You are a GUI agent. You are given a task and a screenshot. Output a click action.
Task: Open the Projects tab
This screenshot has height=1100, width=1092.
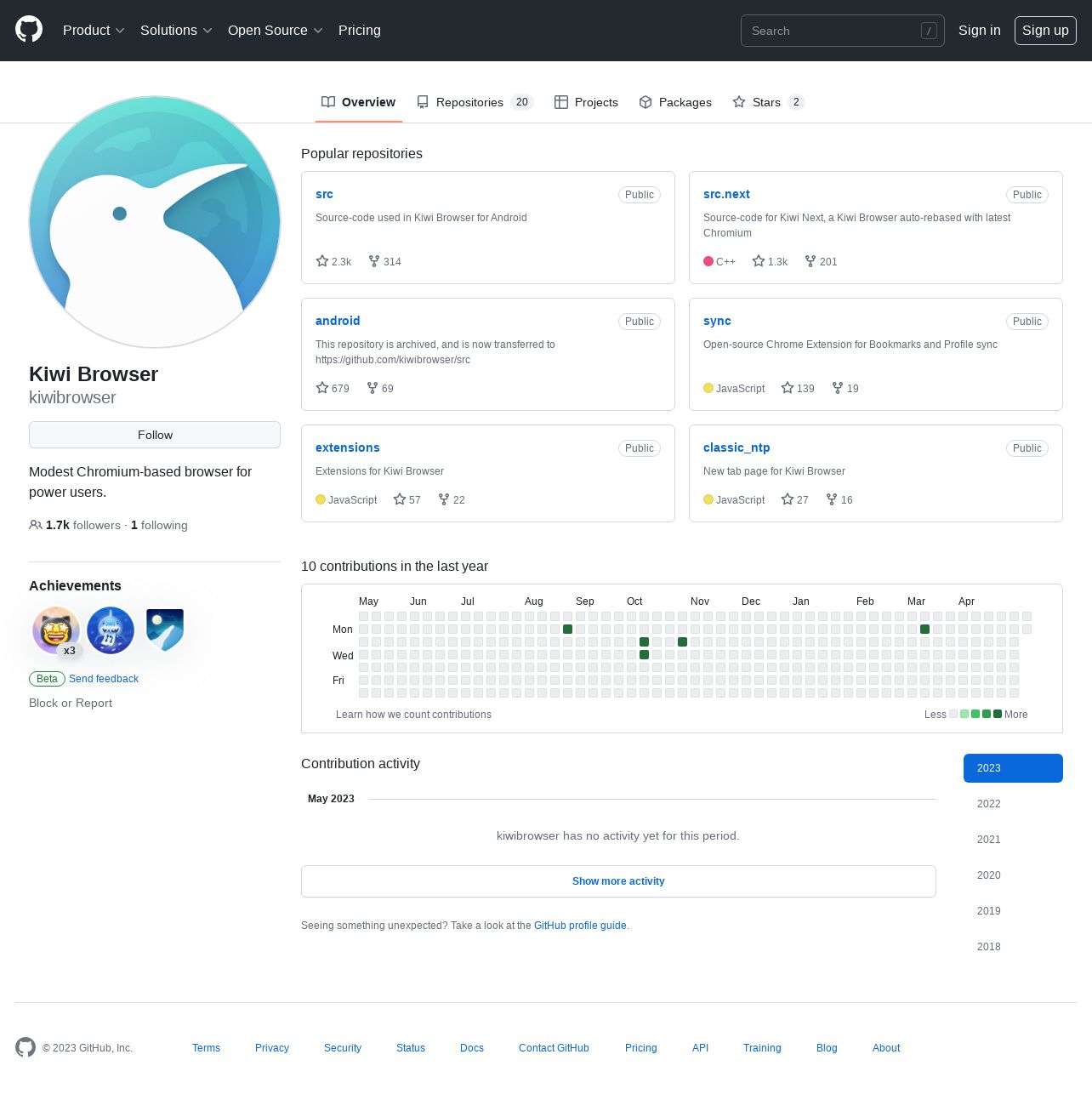(x=586, y=102)
